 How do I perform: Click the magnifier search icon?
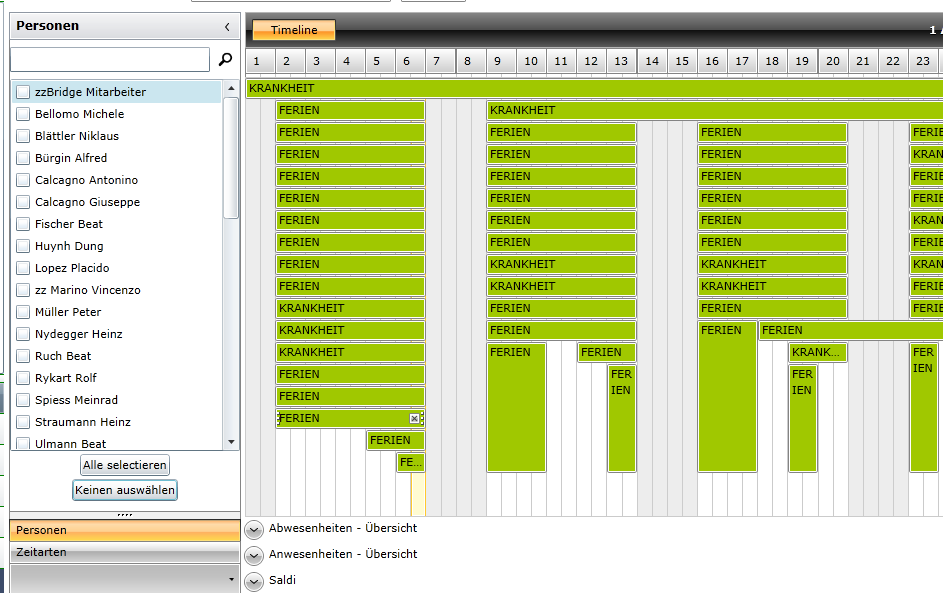click(x=226, y=59)
